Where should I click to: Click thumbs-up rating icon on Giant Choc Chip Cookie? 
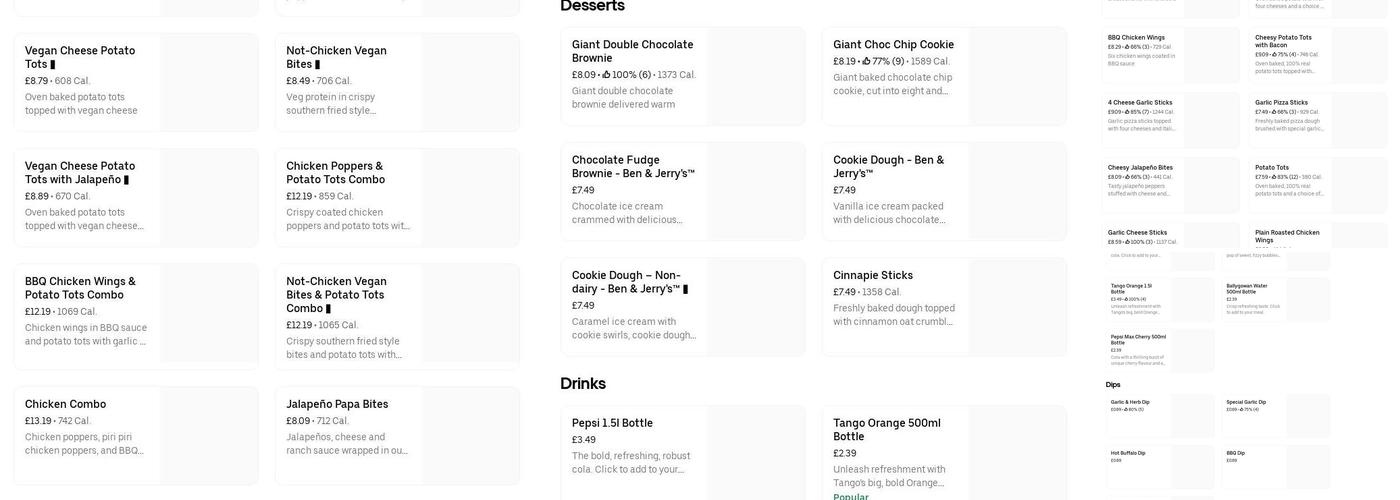867,61
